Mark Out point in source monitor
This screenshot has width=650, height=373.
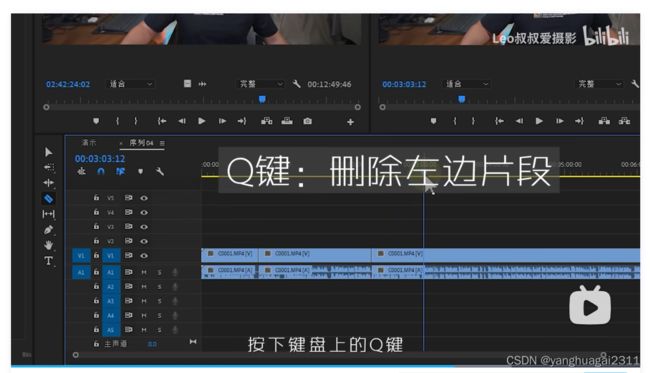point(136,121)
